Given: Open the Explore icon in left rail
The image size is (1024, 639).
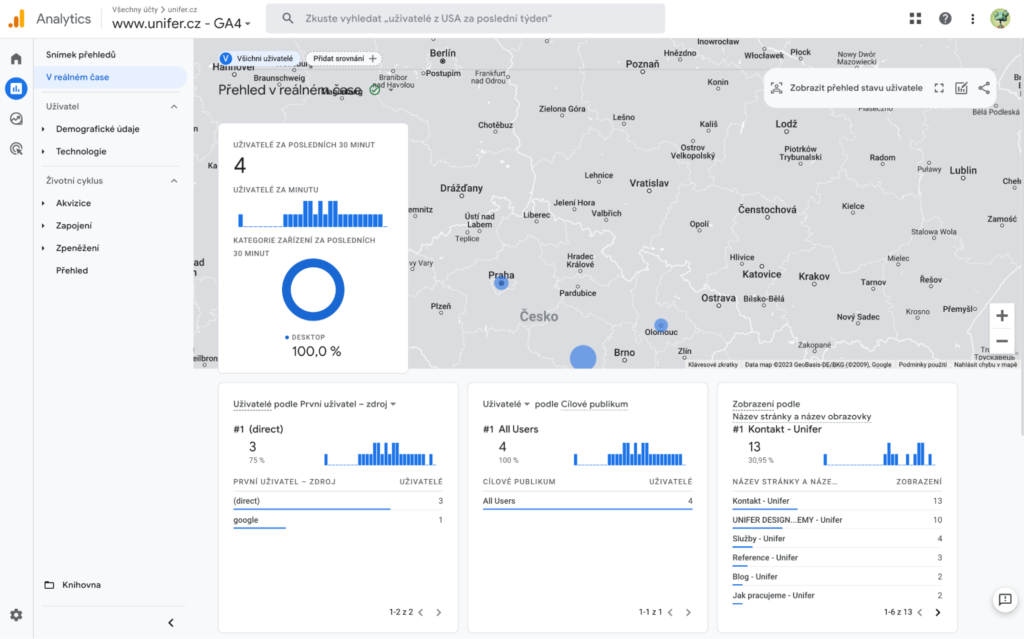Looking at the screenshot, I should pyautogui.click(x=16, y=118).
